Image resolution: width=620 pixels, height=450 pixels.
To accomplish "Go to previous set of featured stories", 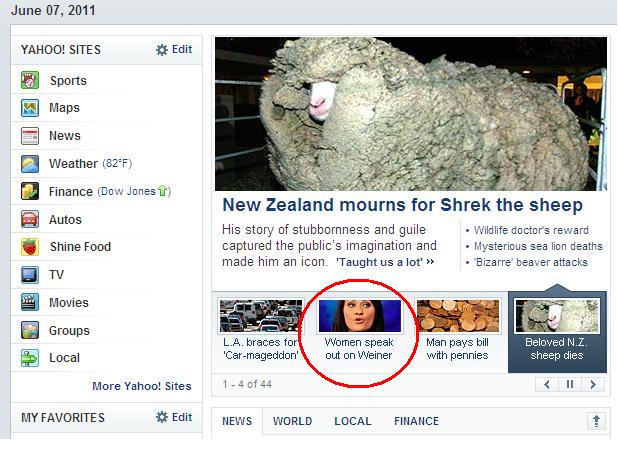I will pyautogui.click(x=547, y=384).
